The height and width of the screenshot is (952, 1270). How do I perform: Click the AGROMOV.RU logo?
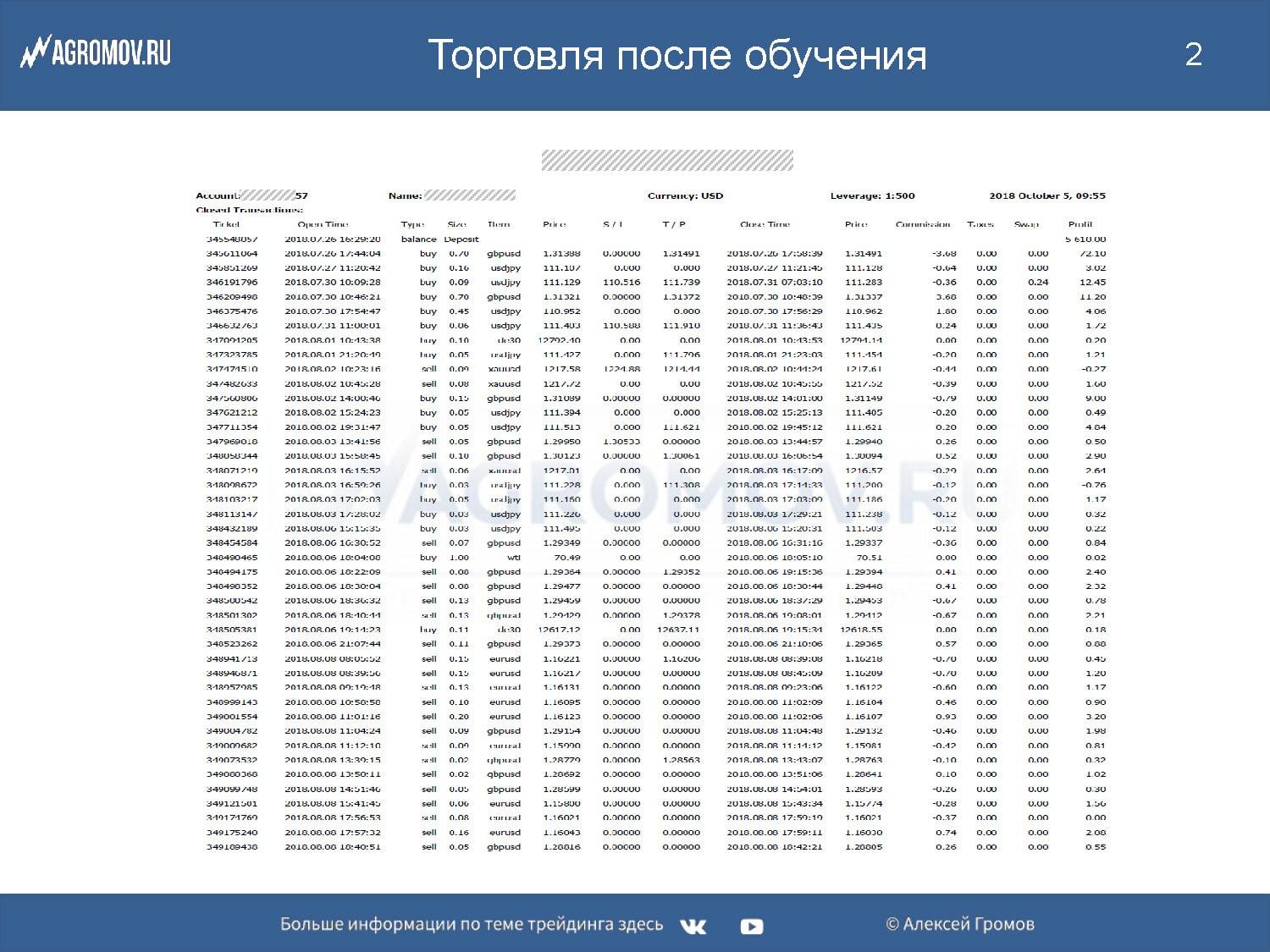click(96, 53)
